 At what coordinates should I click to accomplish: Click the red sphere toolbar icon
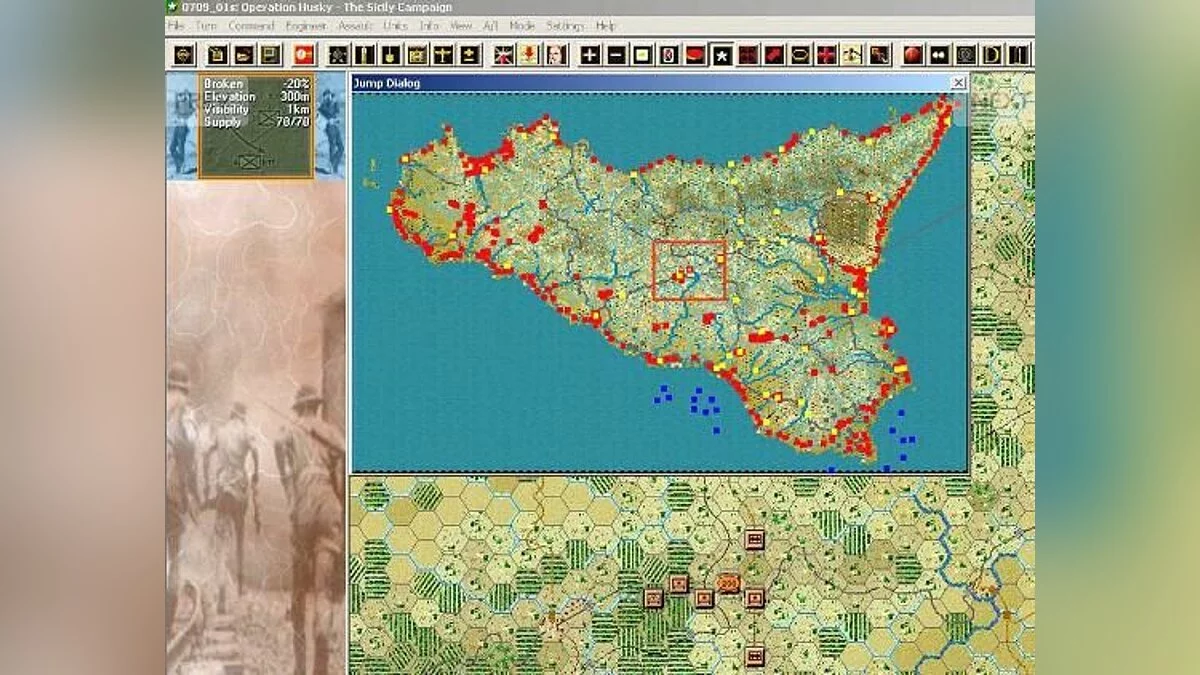[x=913, y=54]
